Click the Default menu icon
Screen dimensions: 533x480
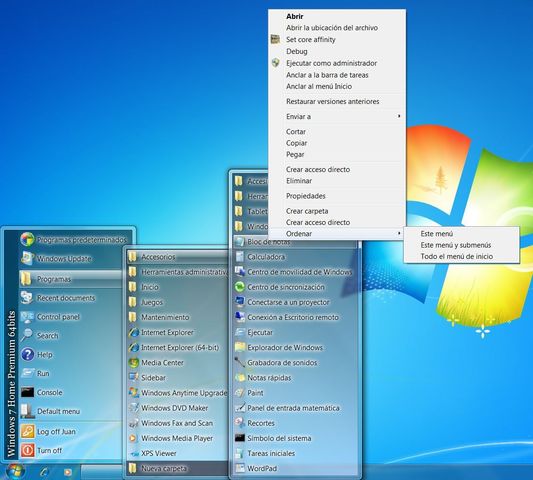[27, 411]
